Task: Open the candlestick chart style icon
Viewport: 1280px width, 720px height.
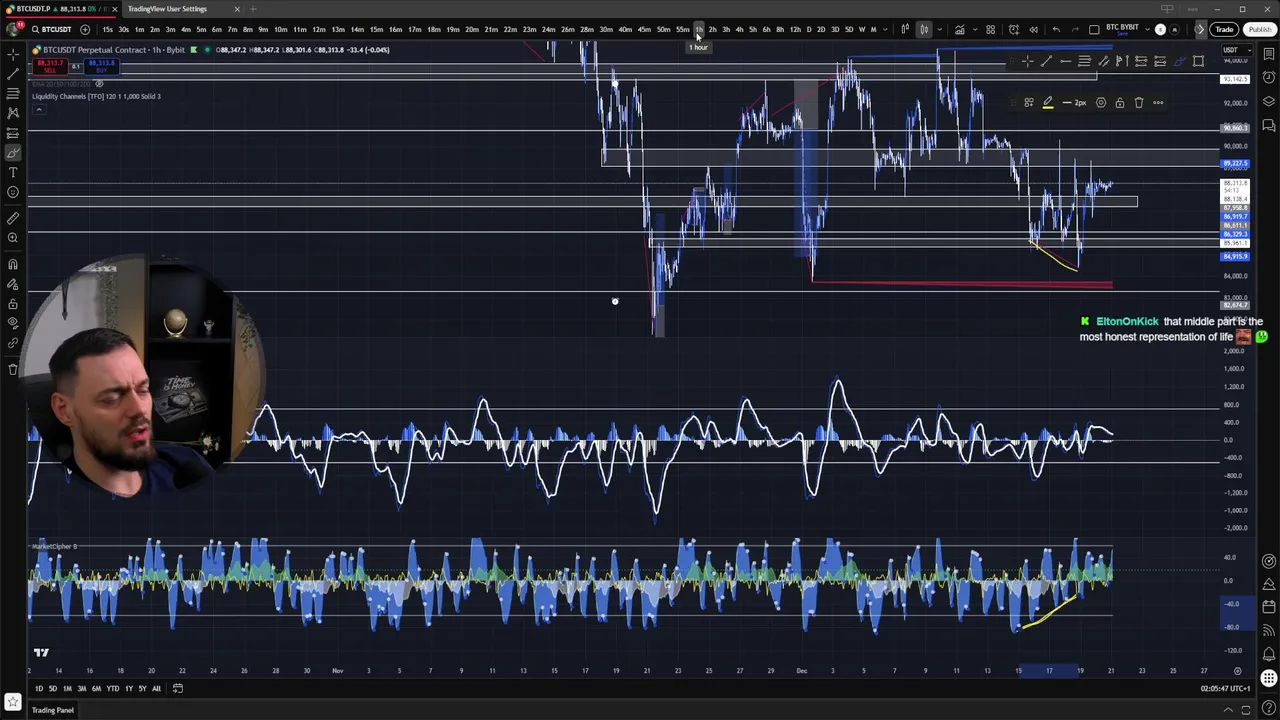Action: [x=925, y=29]
